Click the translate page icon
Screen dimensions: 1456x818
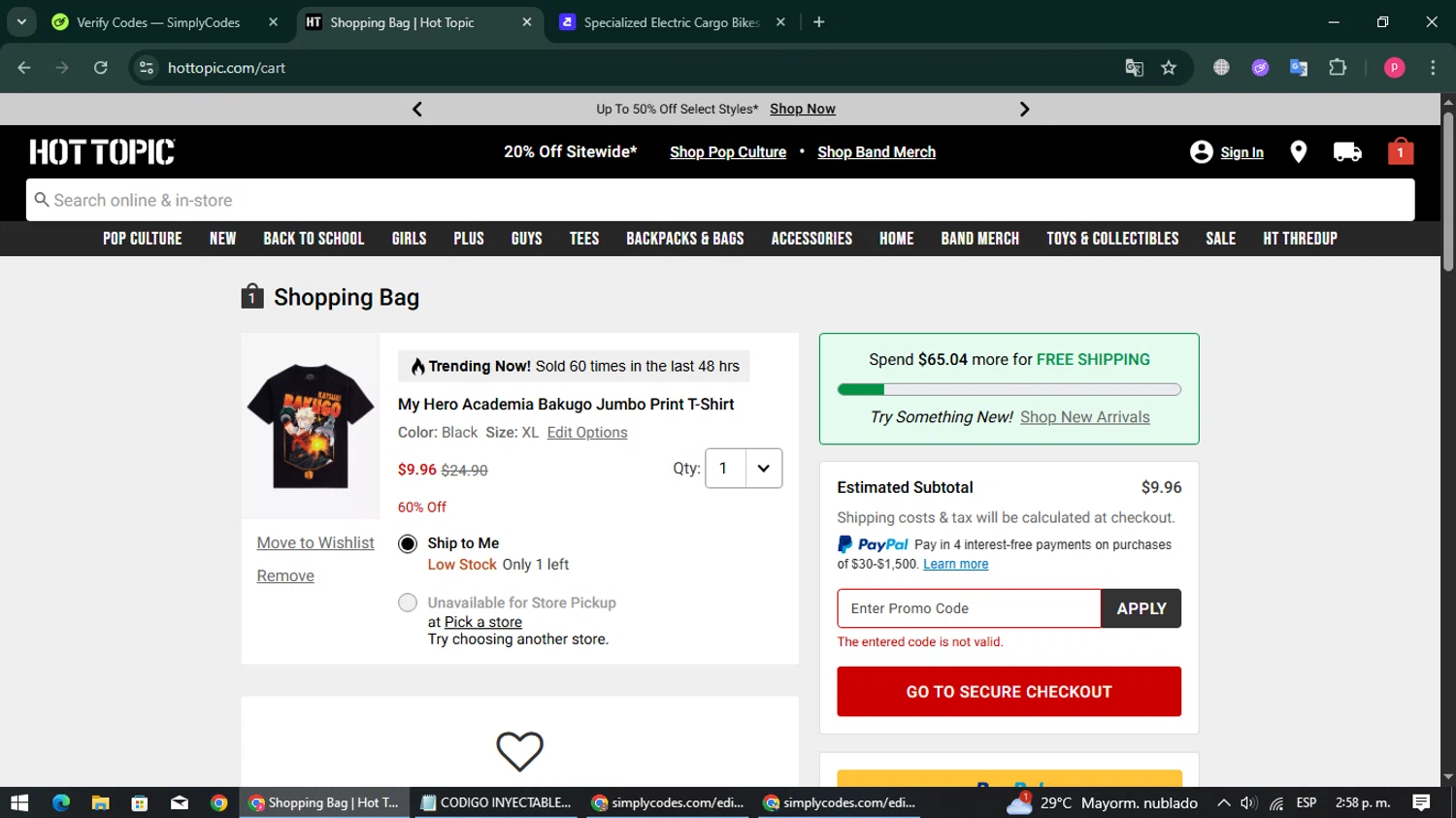1134,68
